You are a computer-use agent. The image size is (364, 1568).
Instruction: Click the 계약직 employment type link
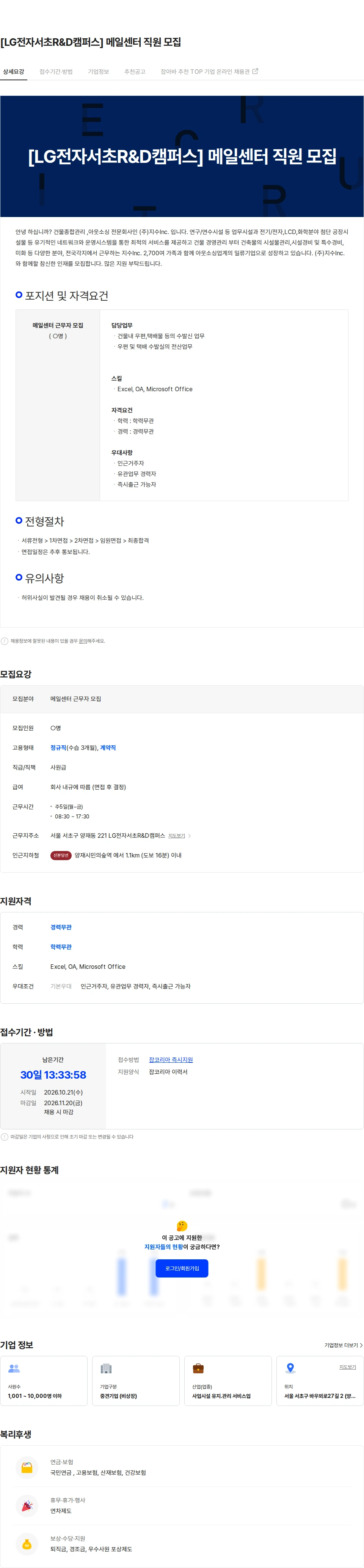click(x=108, y=748)
